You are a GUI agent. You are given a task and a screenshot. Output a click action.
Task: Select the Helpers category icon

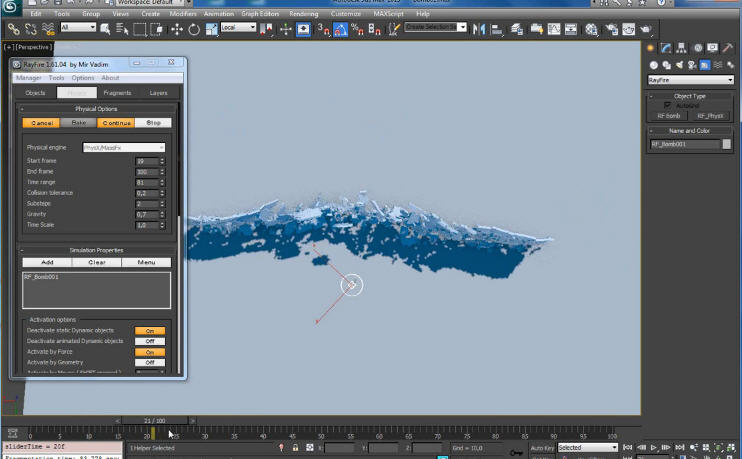[704, 65]
